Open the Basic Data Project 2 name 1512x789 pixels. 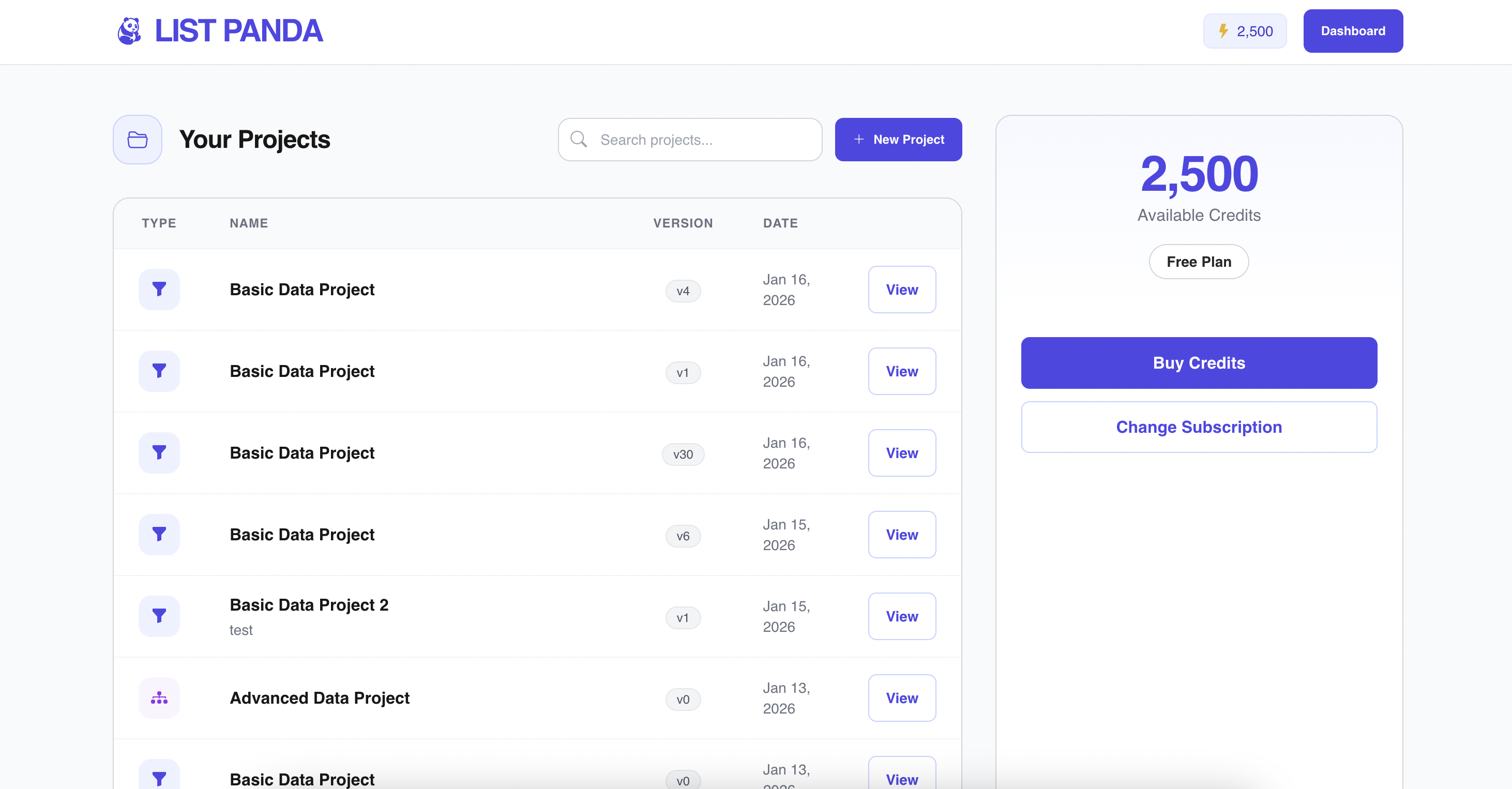pyautogui.click(x=309, y=604)
